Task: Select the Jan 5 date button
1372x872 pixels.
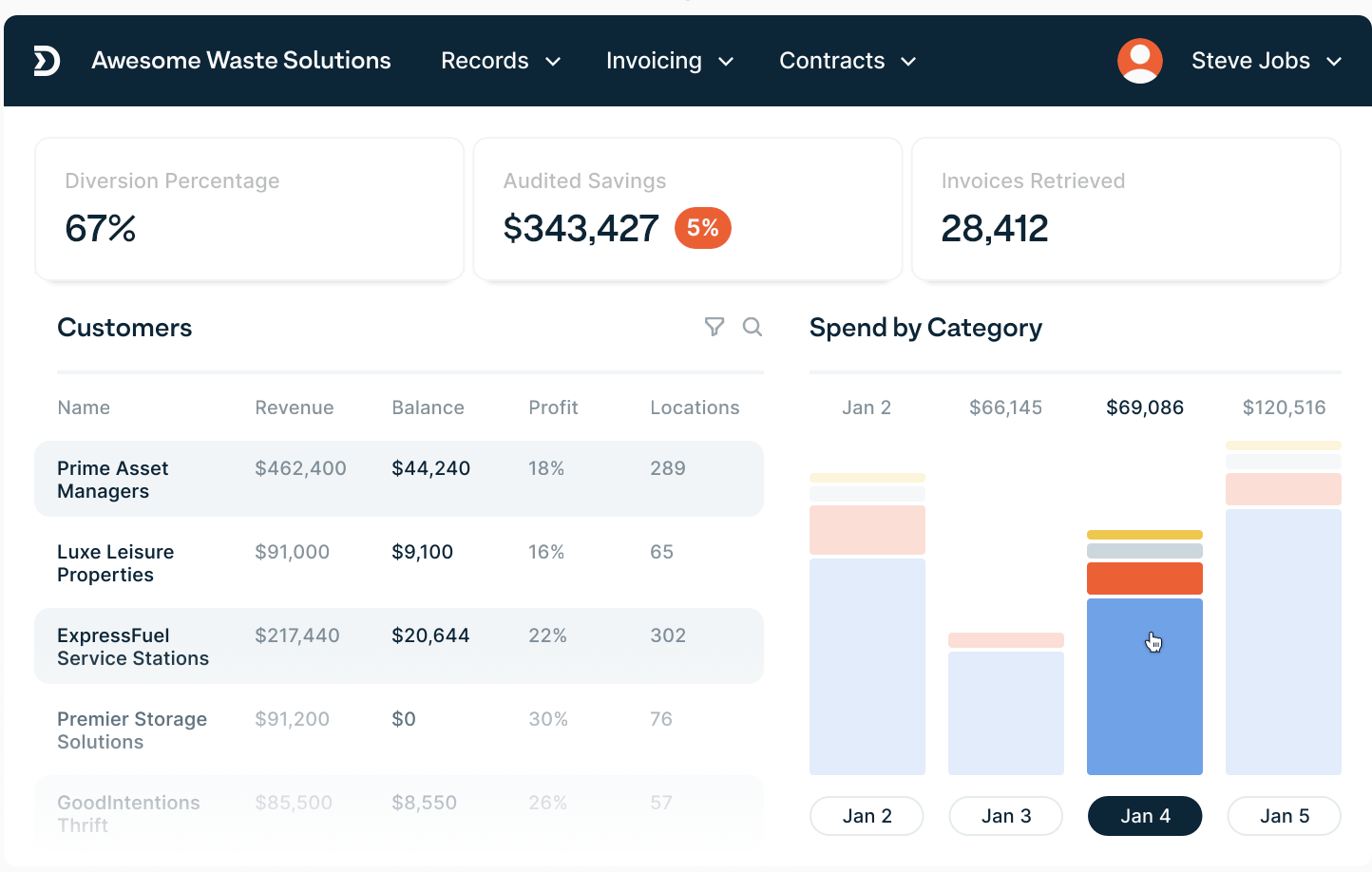Action: click(x=1284, y=816)
